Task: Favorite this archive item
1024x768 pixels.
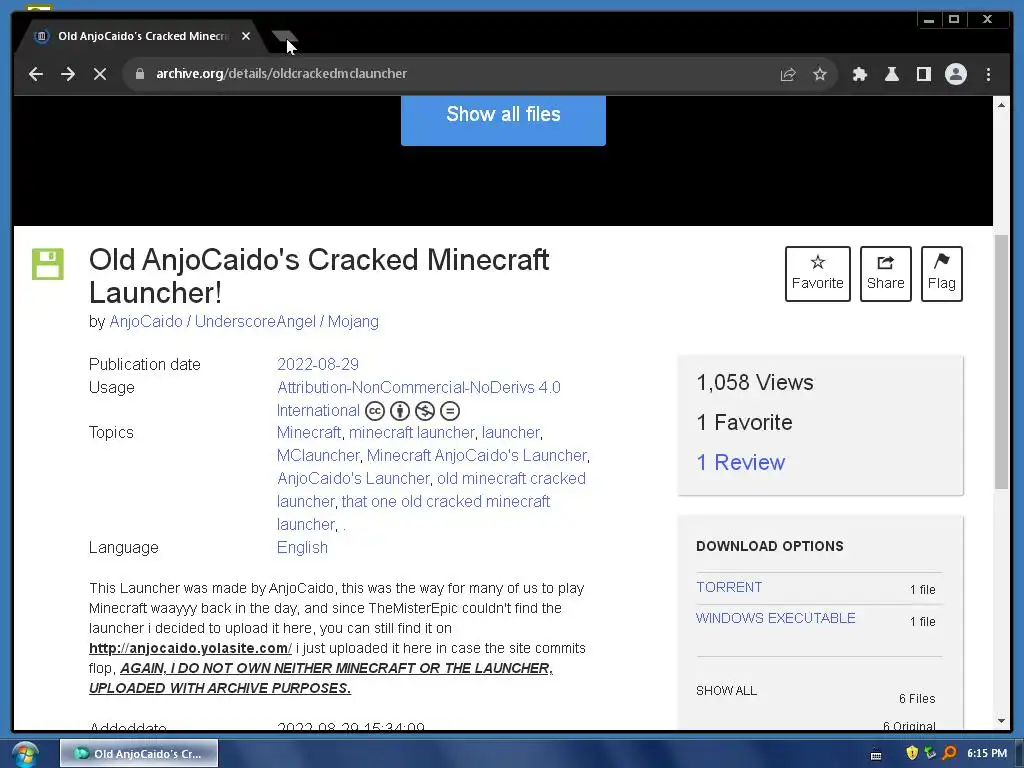Action: [x=818, y=274]
